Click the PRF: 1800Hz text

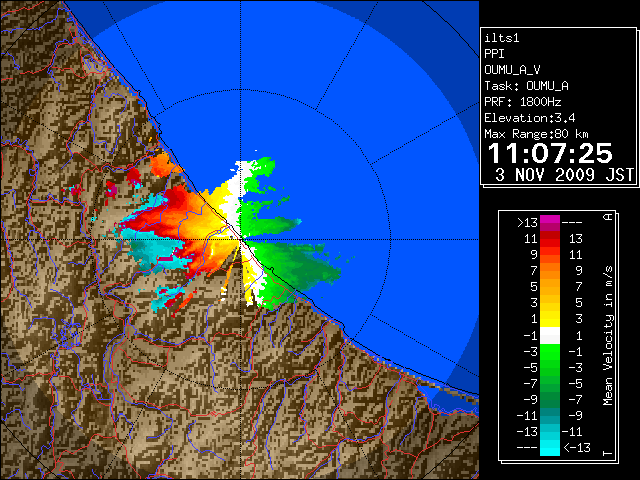pos(522,102)
